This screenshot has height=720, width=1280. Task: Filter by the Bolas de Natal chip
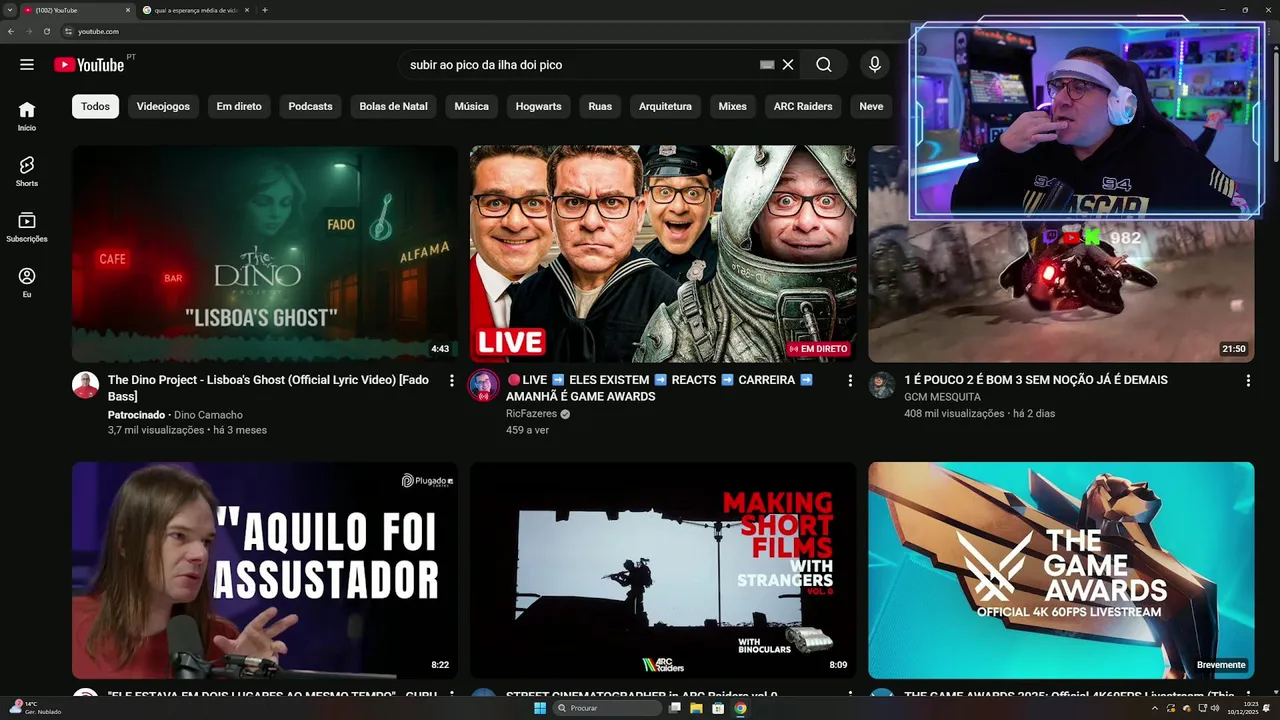[393, 106]
